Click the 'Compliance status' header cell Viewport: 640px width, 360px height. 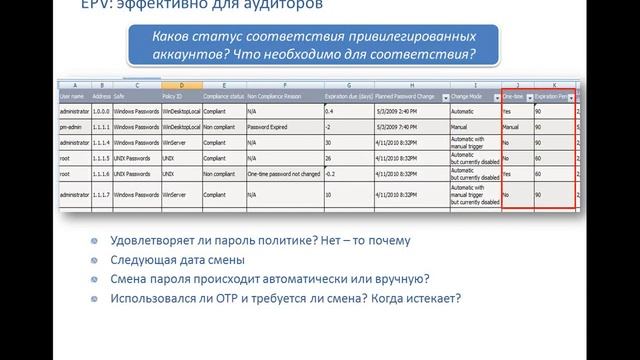tap(224, 97)
